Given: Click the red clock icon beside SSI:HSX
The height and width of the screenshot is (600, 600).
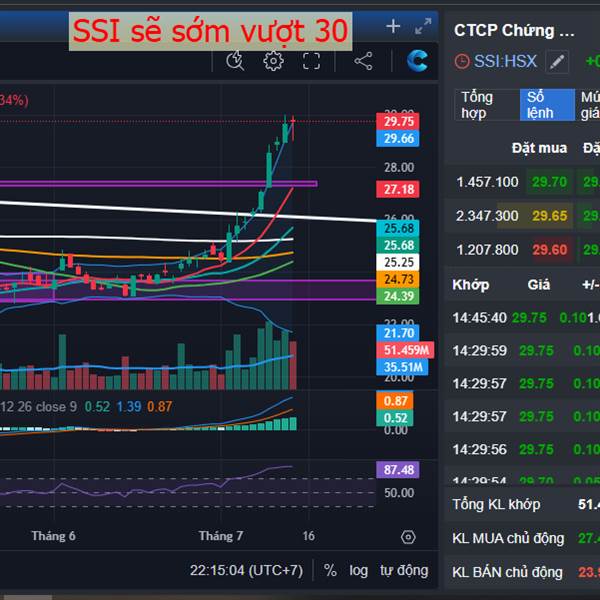Looking at the screenshot, I should pyautogui.click(x=462, y=61).
